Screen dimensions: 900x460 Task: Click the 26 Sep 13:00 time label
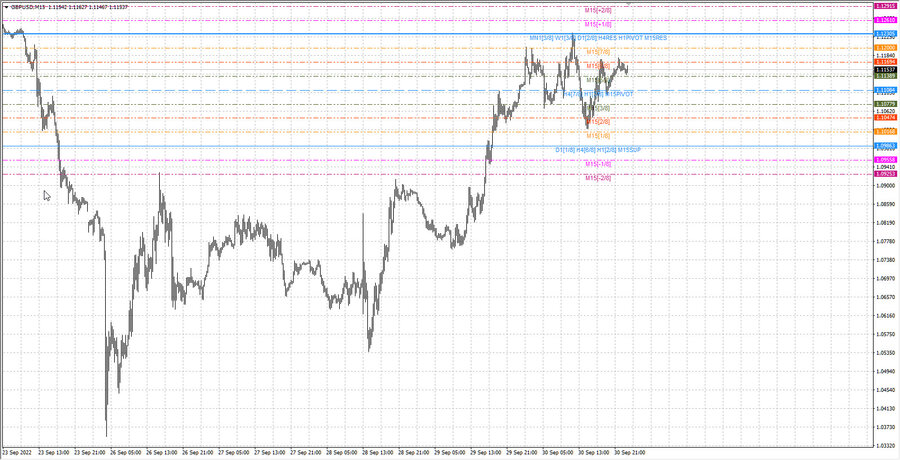point(161,453)
